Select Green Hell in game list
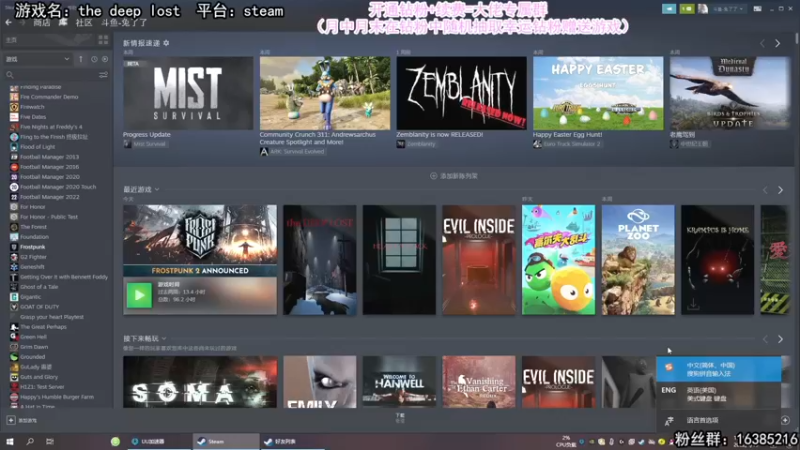This screenshot has height=450, width=800. (33, 337)
